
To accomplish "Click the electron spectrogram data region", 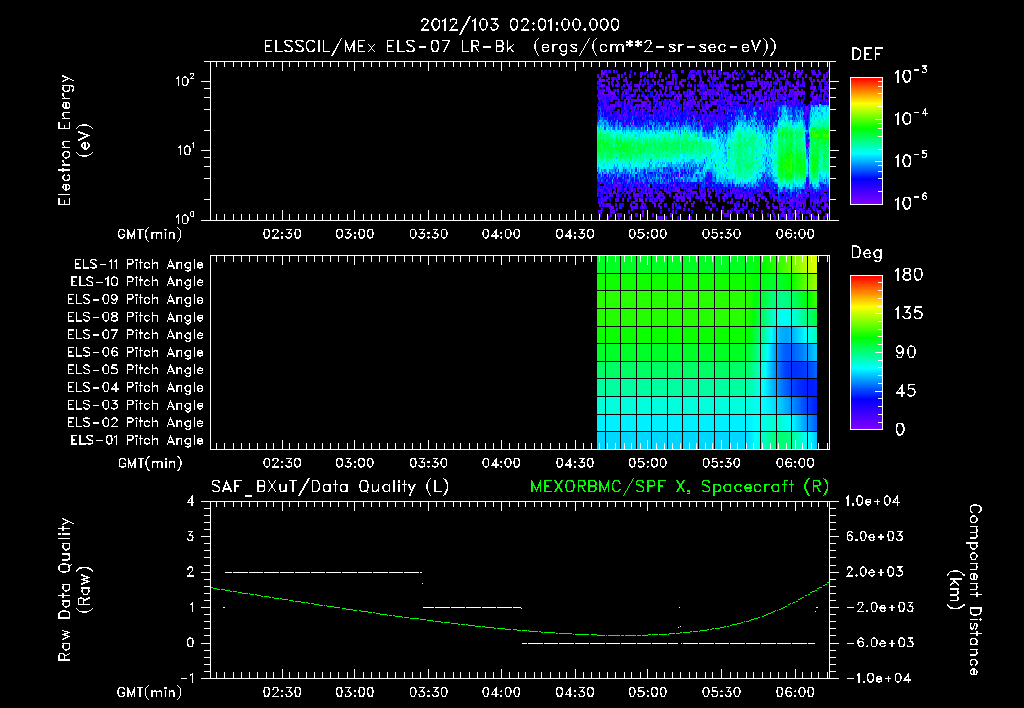I will [x=713, y=144].
